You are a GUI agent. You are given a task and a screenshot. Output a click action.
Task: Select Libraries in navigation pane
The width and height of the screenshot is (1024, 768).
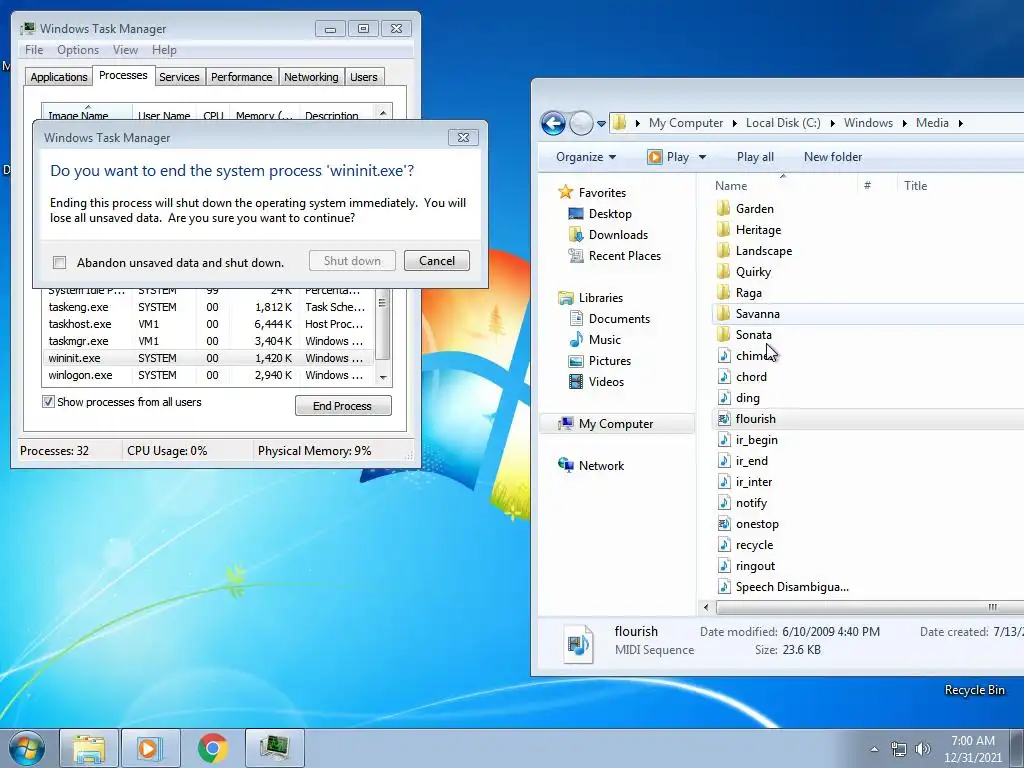600,297
